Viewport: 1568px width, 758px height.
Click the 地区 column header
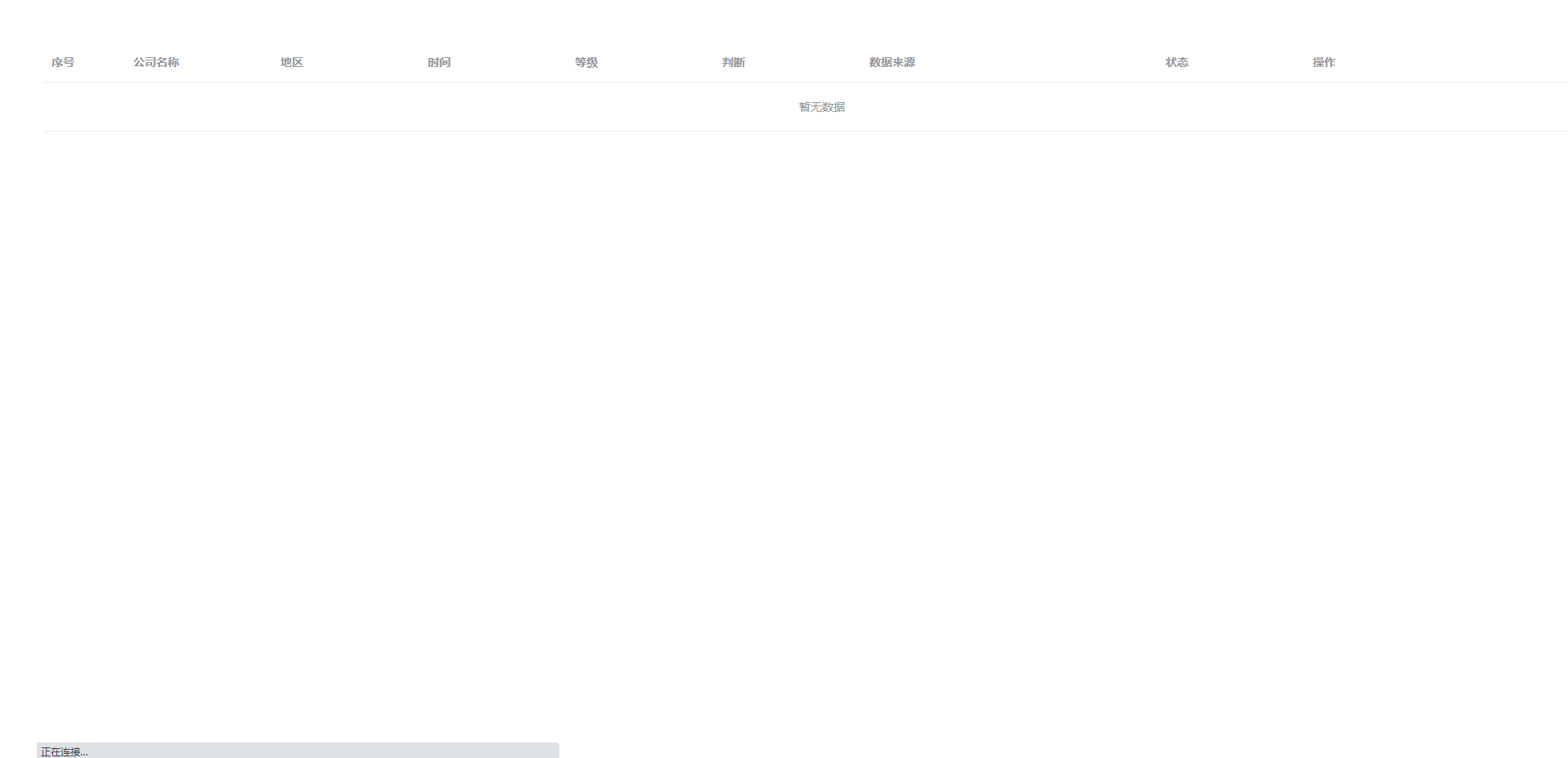tap(292, 62)
